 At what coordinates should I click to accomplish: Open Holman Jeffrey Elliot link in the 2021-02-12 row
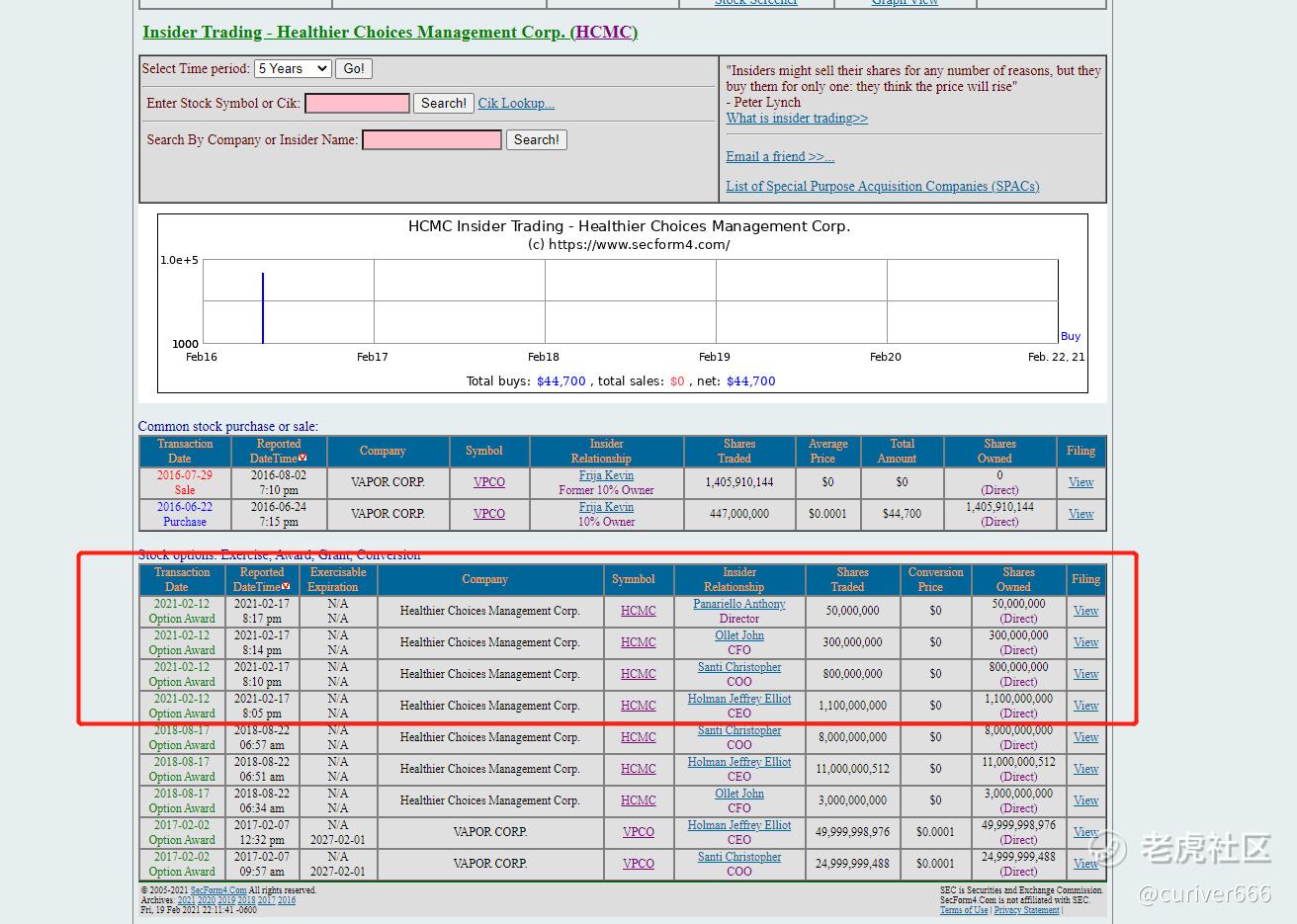point(739,699)
